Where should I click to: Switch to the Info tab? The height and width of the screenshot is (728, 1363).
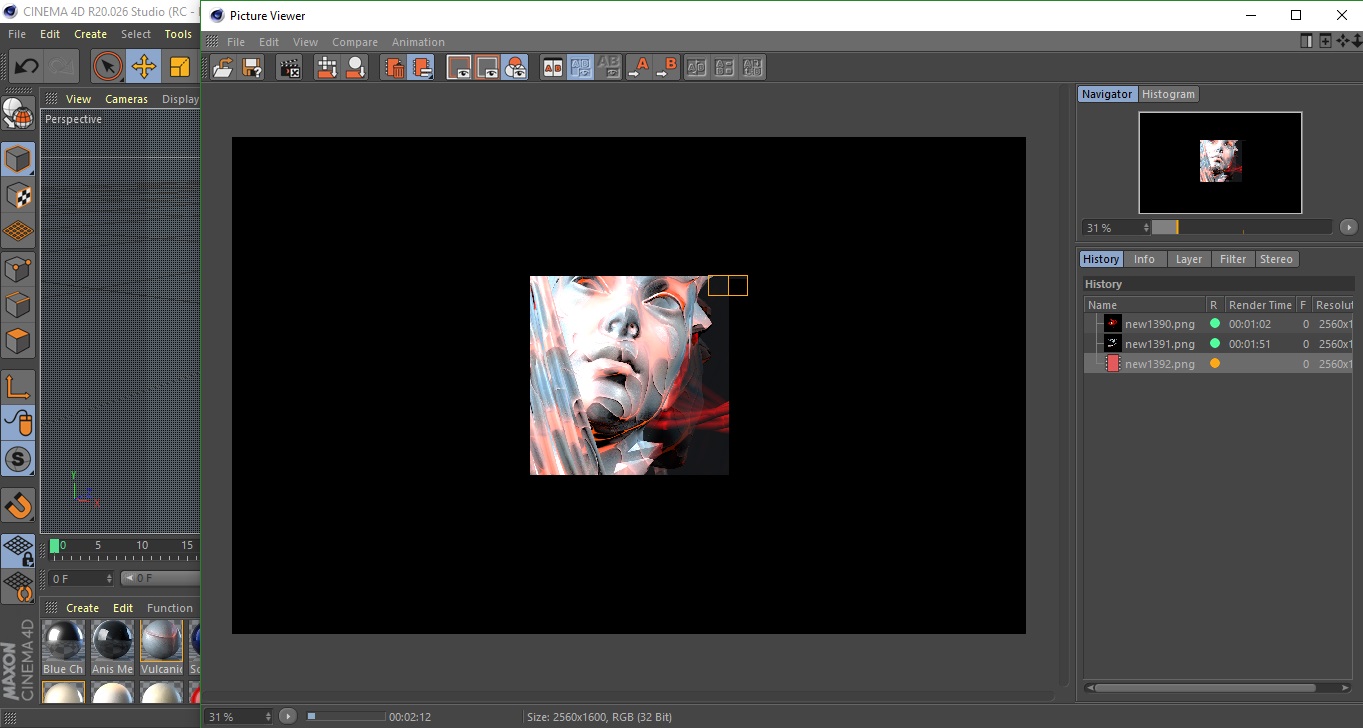click(x=1144, y=259)
